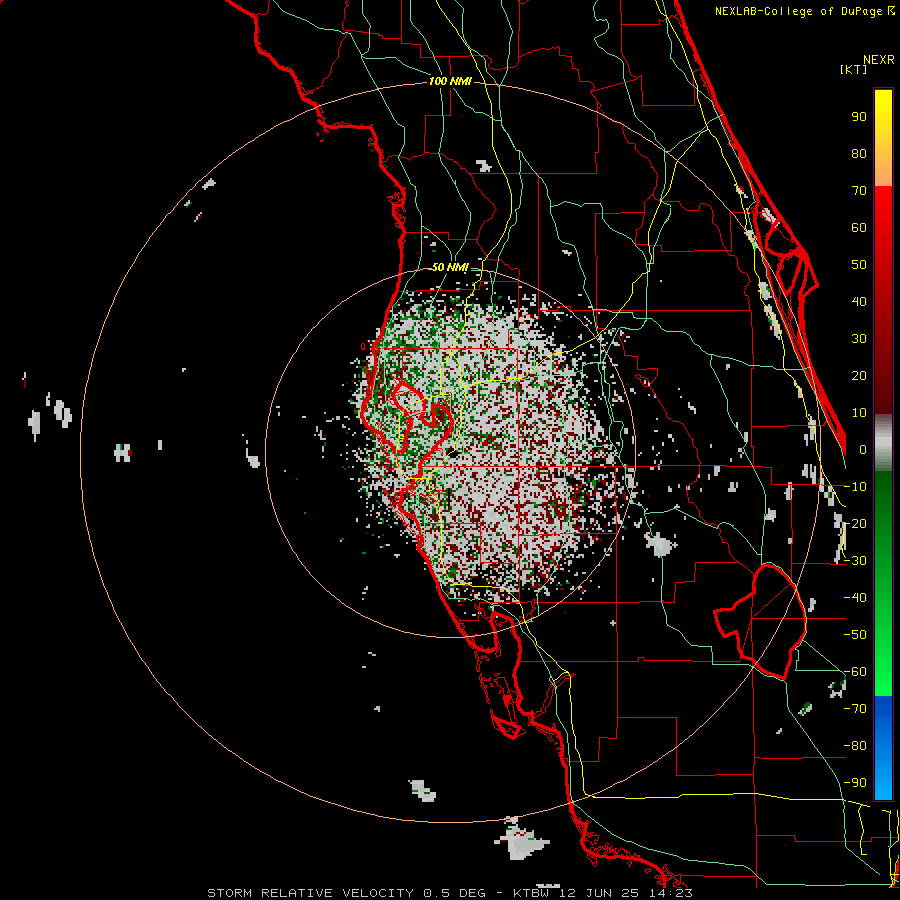Click the 30 value on the velocity scale
This screenshot has height=900, width=900.
(x=859, y=339)
